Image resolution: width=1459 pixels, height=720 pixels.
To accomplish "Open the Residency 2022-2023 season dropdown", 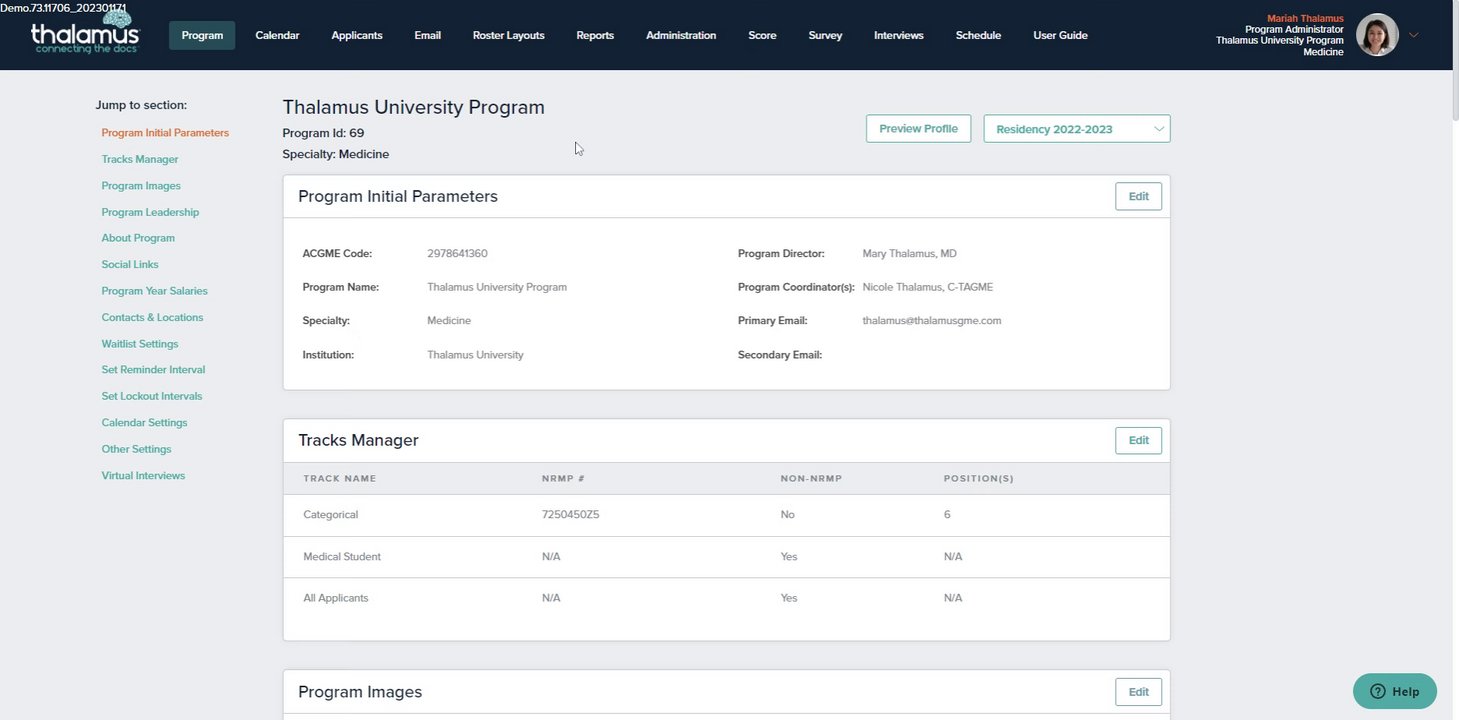I will pos(1076,129).
